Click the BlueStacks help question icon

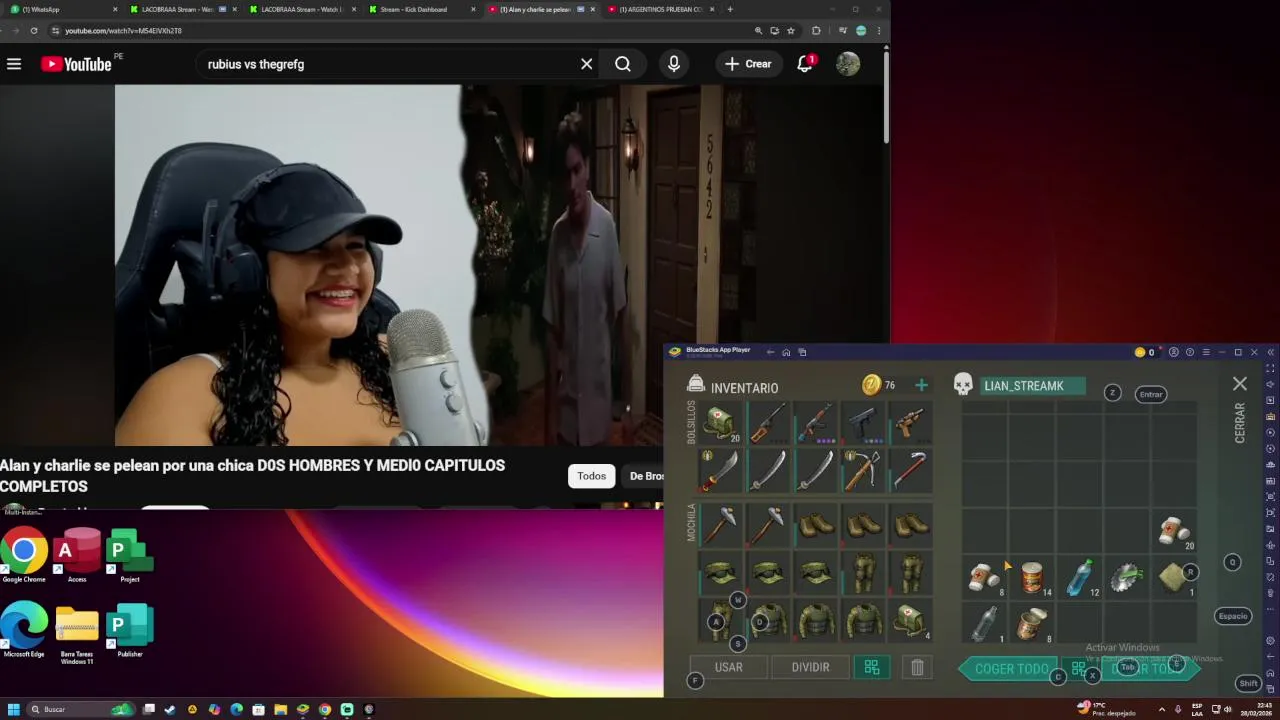point(1190,352)
